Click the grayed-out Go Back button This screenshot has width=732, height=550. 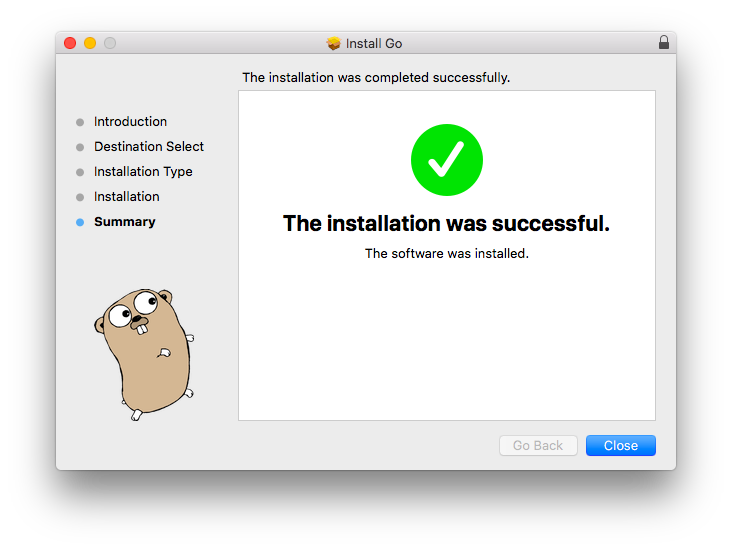click(x=538, y=445)
